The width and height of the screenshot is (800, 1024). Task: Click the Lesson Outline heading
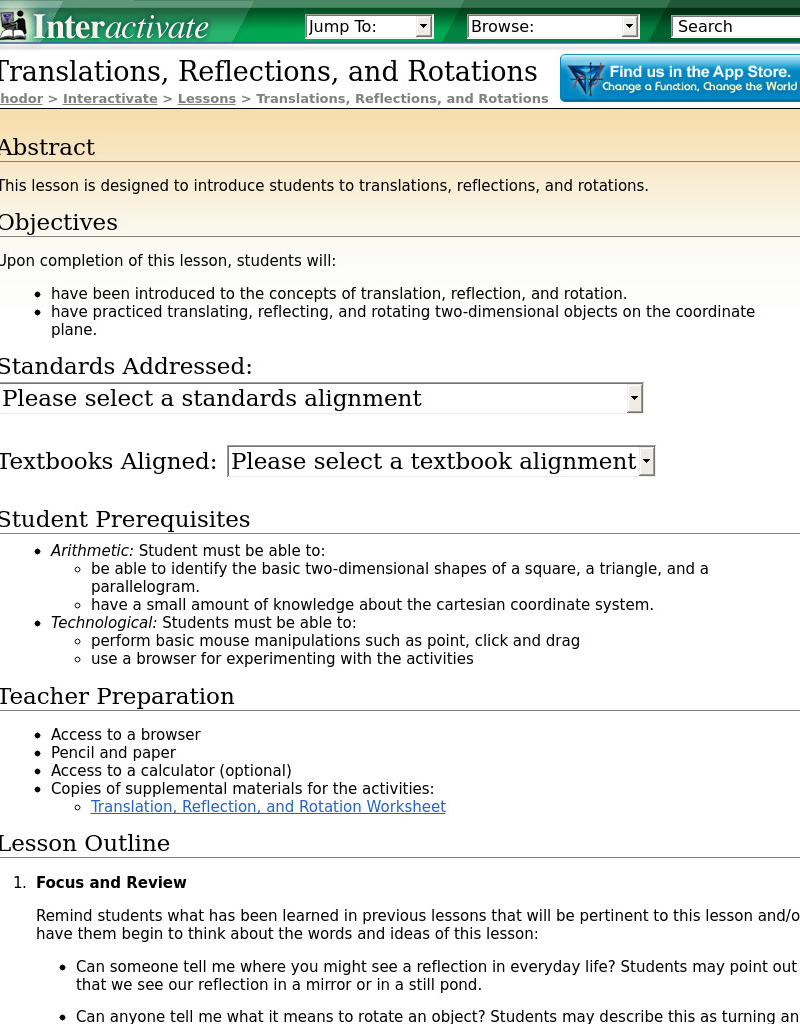85,843
